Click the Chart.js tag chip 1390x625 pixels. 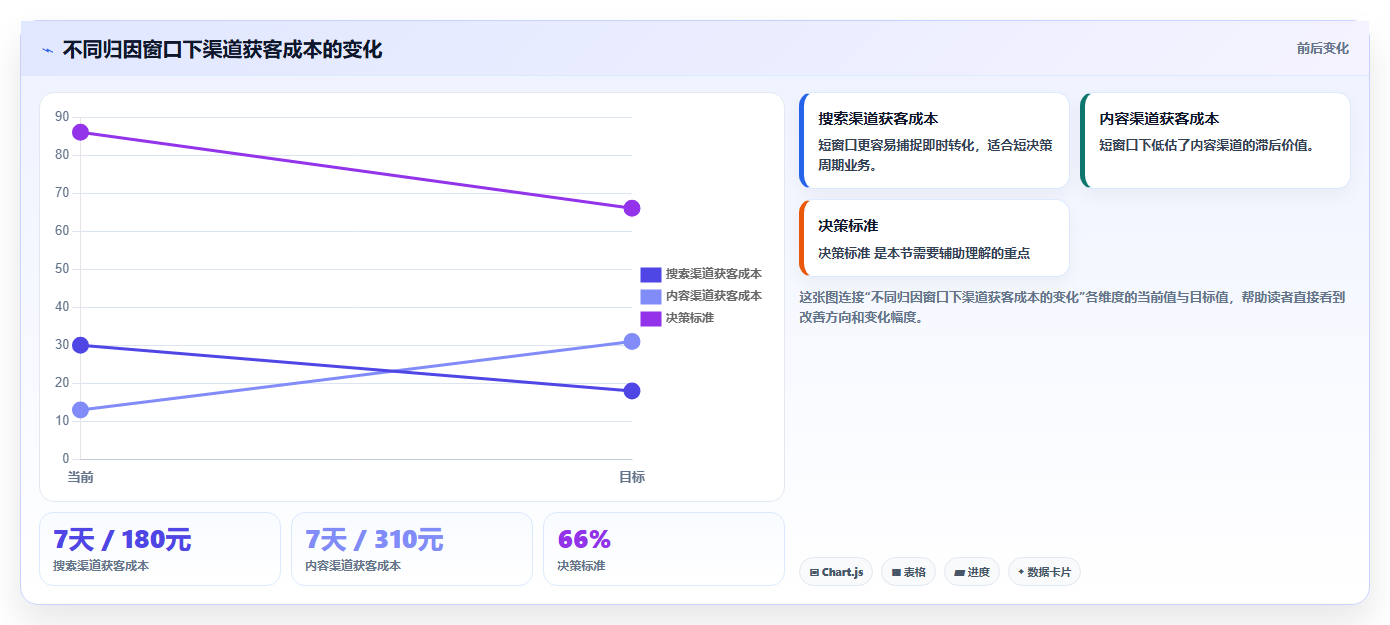coord(836,572)
